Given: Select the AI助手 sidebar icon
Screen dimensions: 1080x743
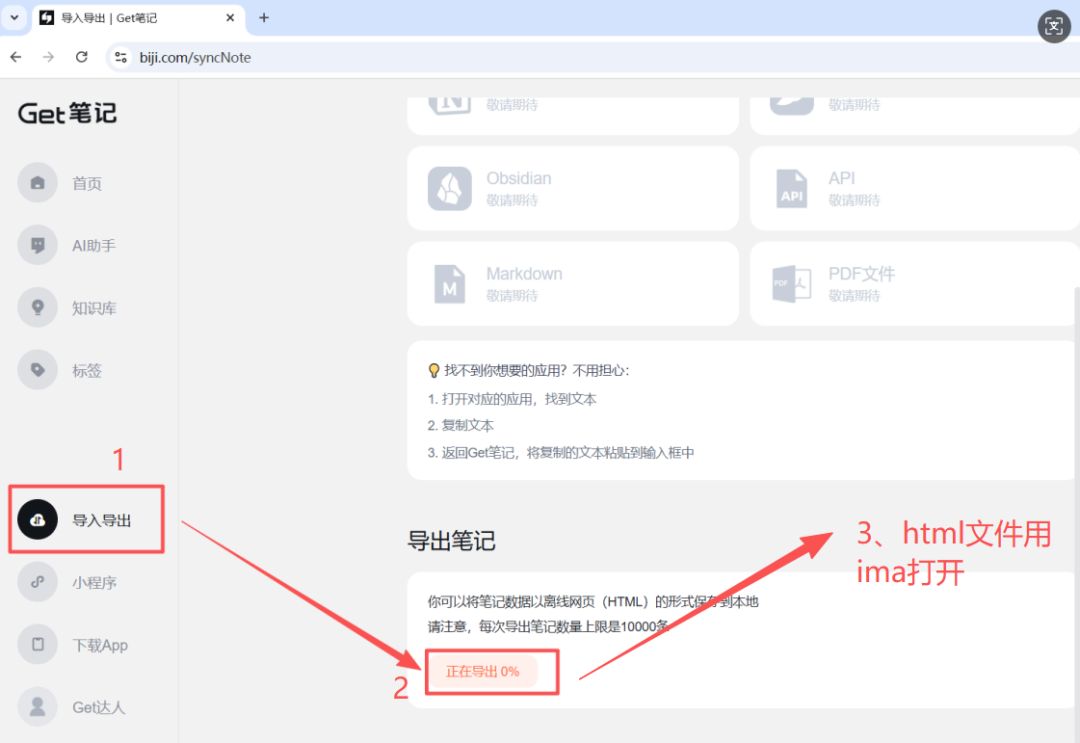Looking at the screenshot, I should pyautogui.click(x=37, y=245).
